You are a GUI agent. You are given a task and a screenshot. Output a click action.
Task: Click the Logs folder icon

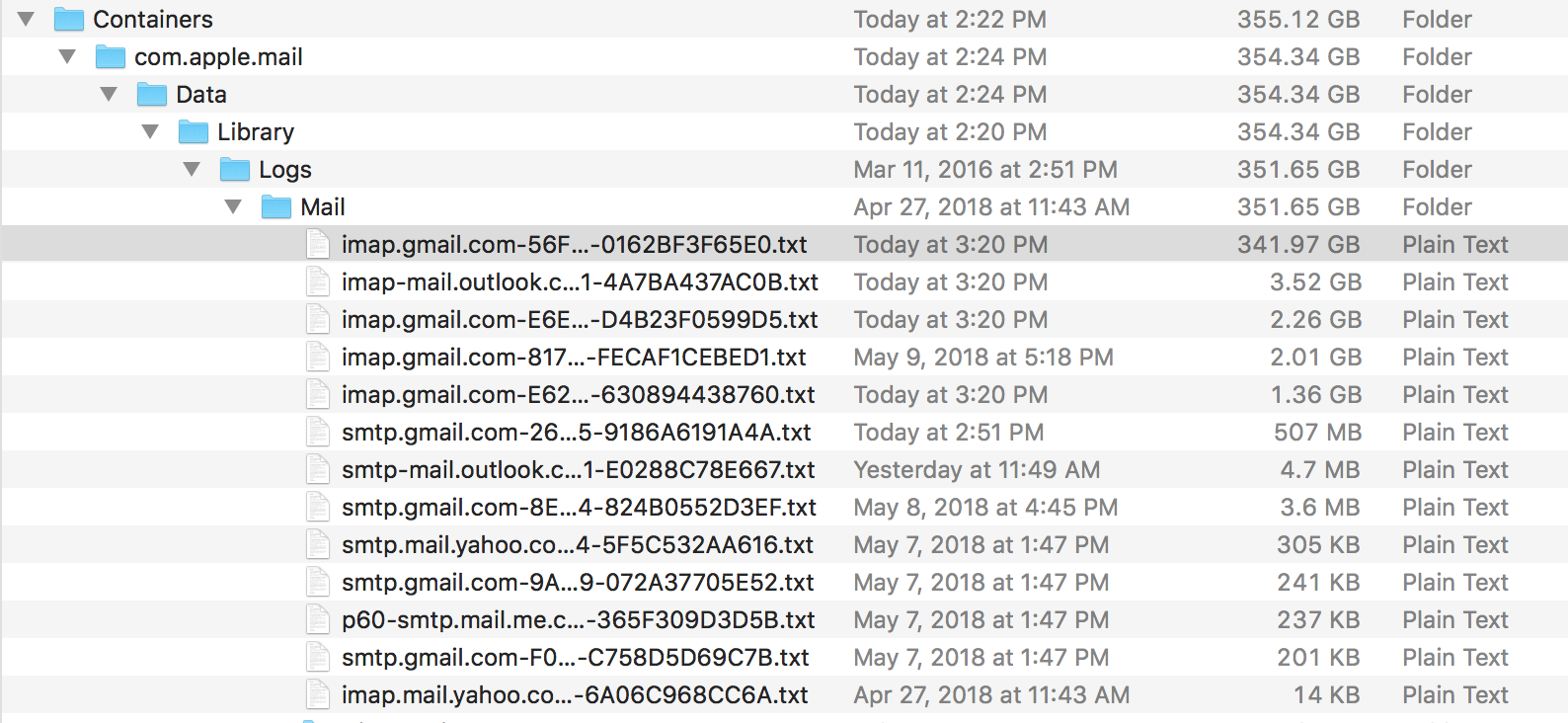point(234,170)
